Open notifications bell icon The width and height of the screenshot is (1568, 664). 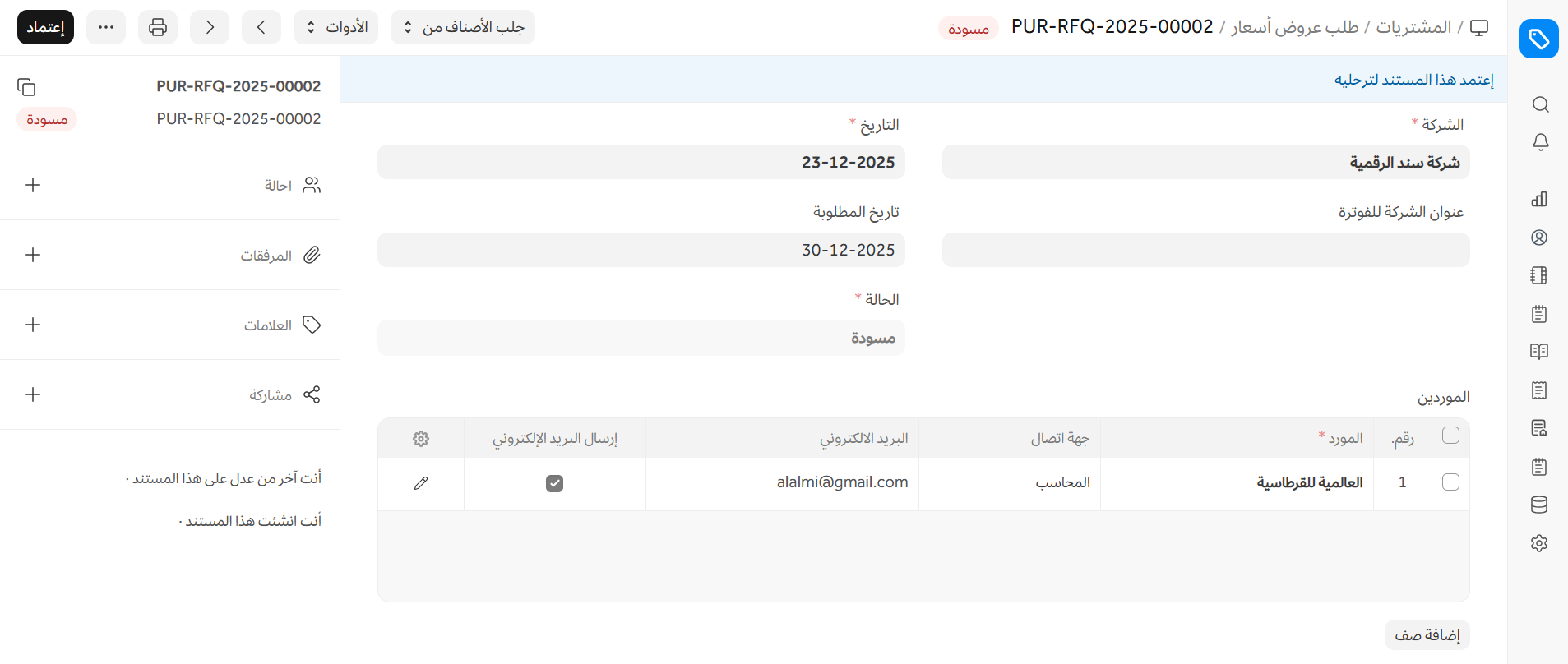1540,142
